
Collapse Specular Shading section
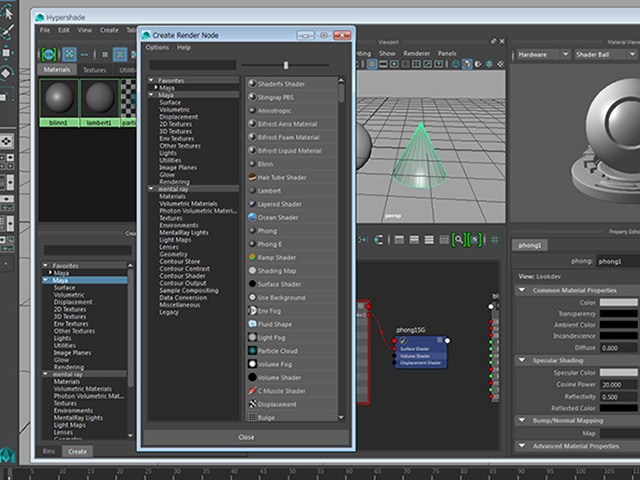(522, 360)
